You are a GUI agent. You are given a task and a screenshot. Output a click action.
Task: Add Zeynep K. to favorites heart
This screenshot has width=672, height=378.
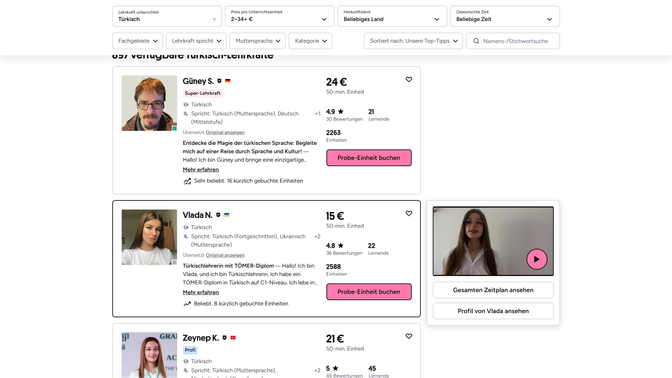[x=409, y=336]
